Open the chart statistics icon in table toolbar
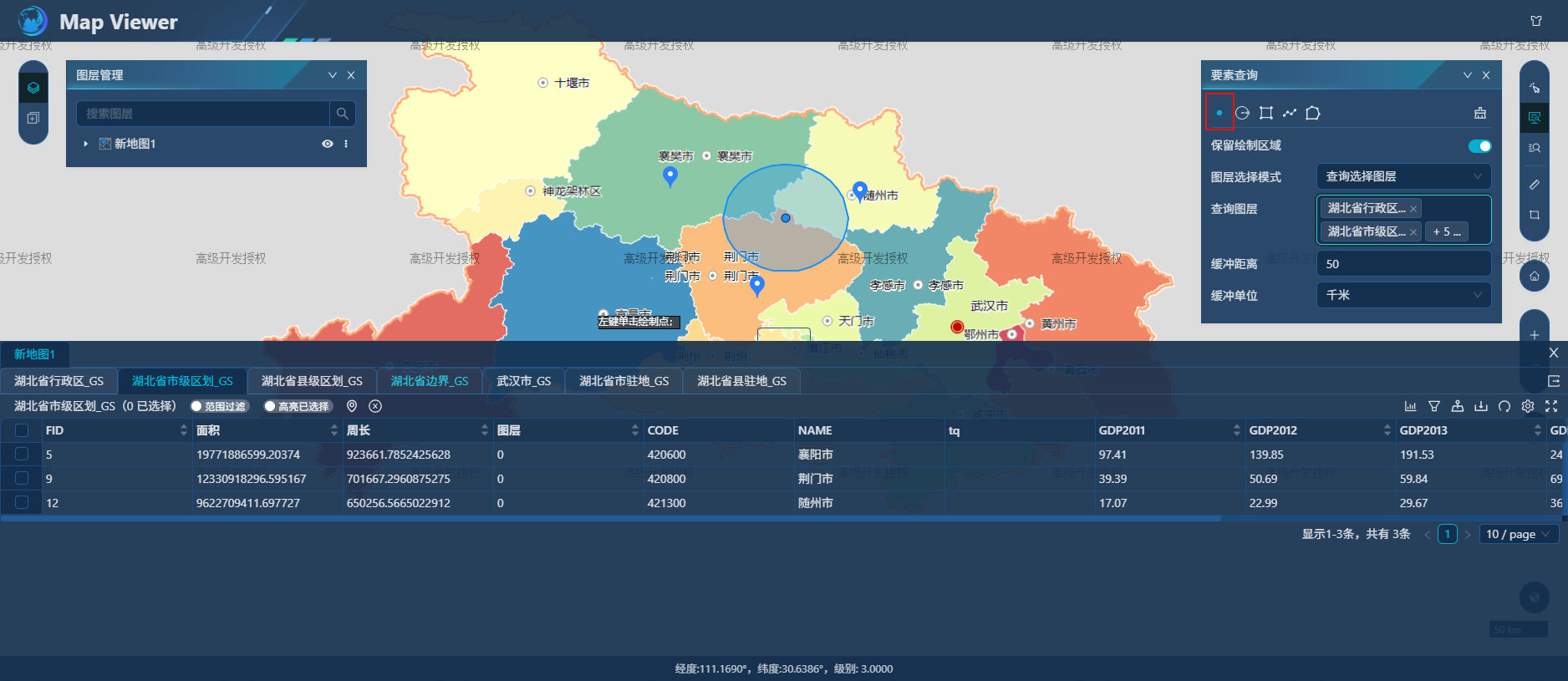 coord(1411,406)
